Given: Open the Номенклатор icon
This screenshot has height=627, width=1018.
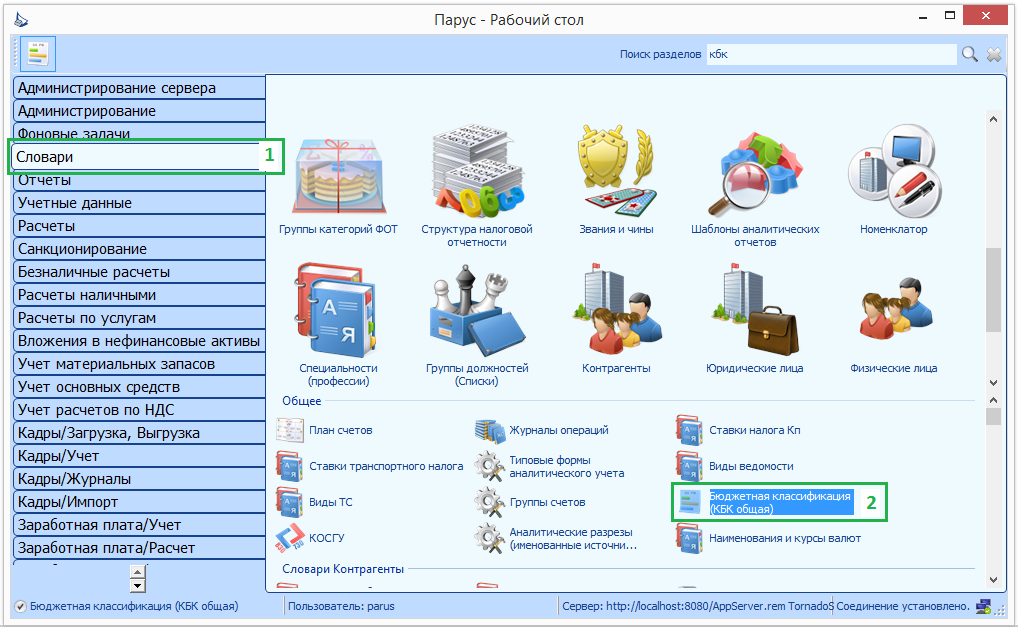Looking at the screenshot, I should [x=894, y=171].
